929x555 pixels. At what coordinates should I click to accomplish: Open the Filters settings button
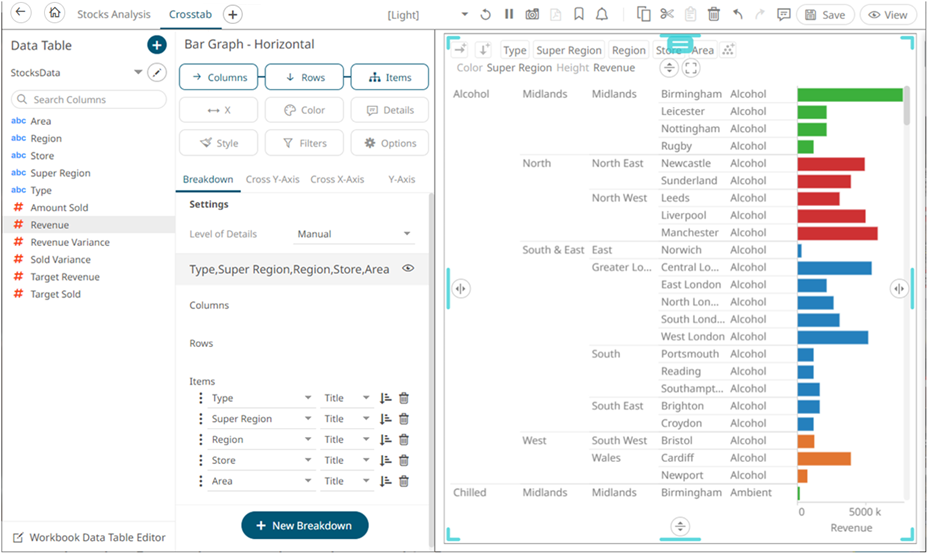305,143
